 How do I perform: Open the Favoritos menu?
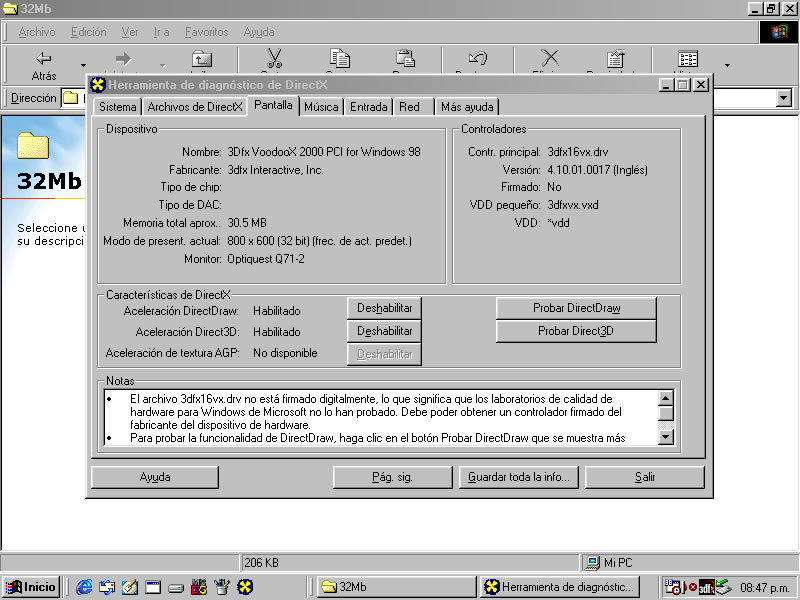coord(206,32)
